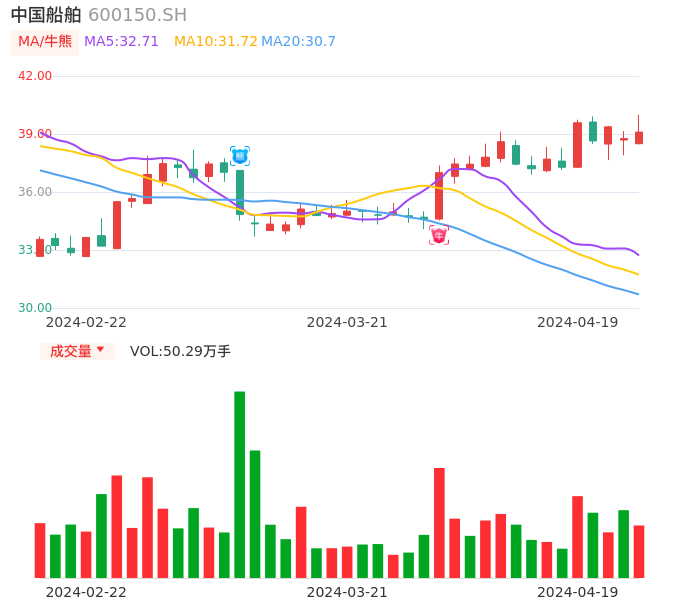Click the 42.00 price axis label
The width and height of the screenshot is (686, 606).
[35, 76]
